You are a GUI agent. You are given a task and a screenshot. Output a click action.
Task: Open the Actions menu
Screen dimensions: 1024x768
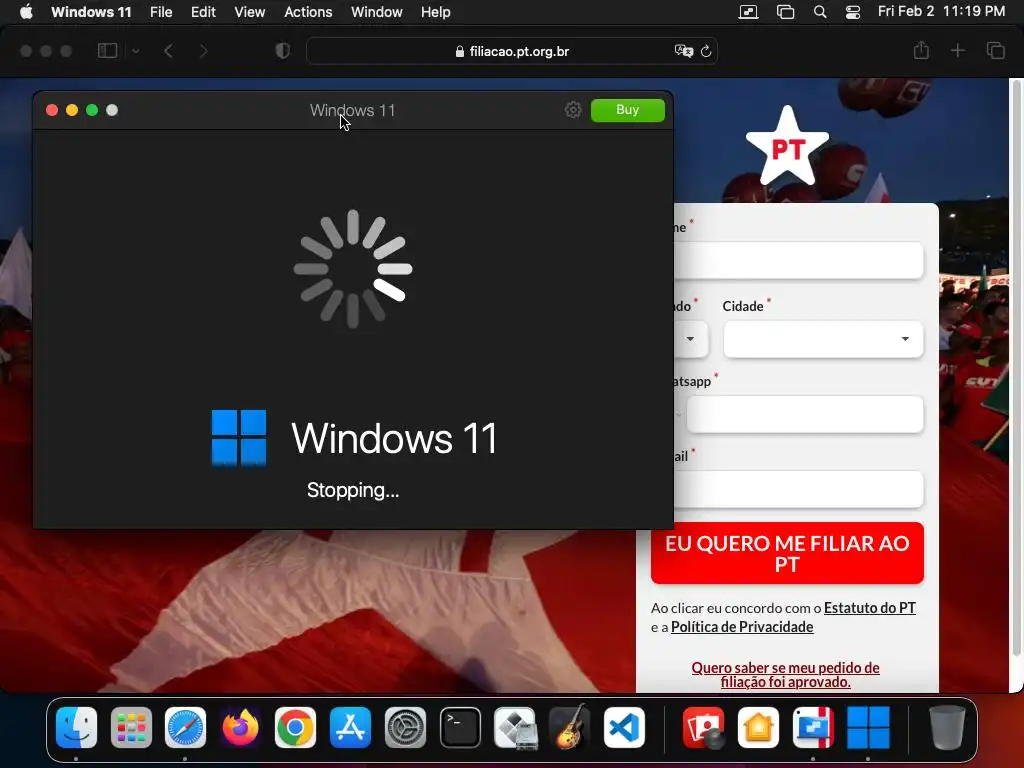click(x=308, y=12)
